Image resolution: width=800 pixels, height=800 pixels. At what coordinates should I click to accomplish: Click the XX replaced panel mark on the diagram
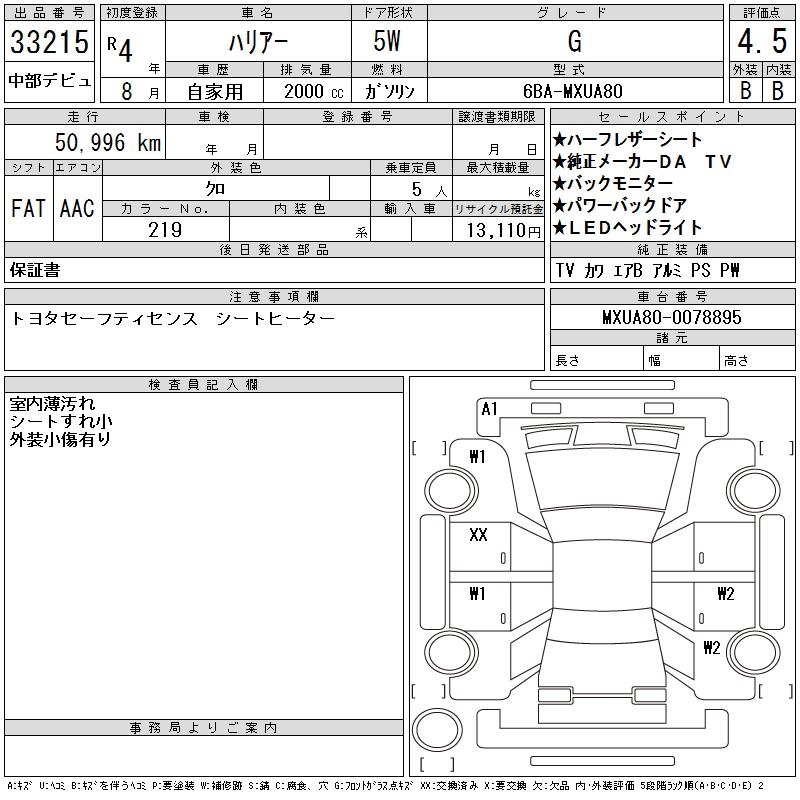(478, 536)
